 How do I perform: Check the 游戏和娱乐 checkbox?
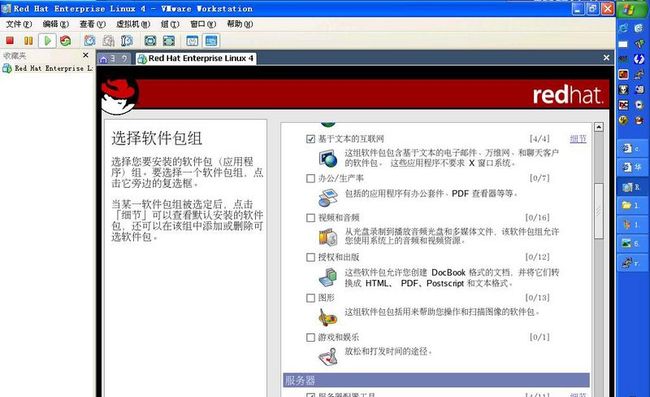pos(310,337)
